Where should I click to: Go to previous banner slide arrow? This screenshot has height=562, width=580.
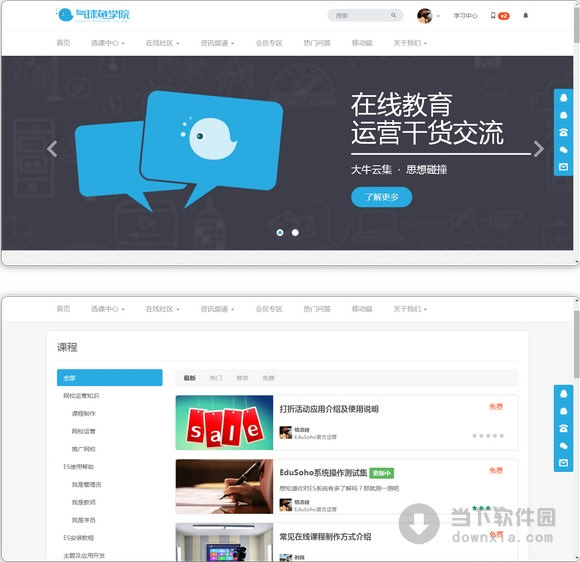[x=52, y=149]
